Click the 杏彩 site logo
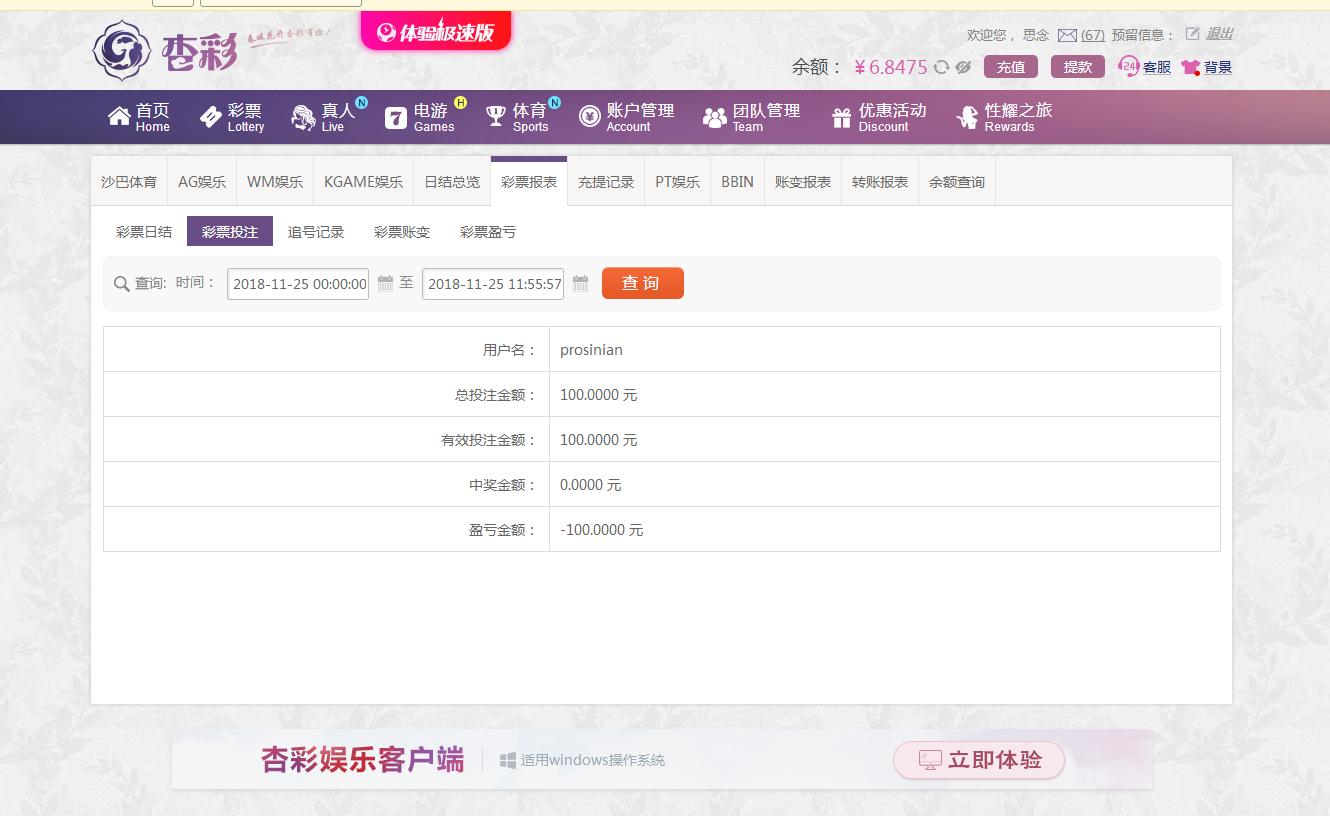Image resolution: width=1330 pixels, height=816 pixels. click(x=165, y=50)
